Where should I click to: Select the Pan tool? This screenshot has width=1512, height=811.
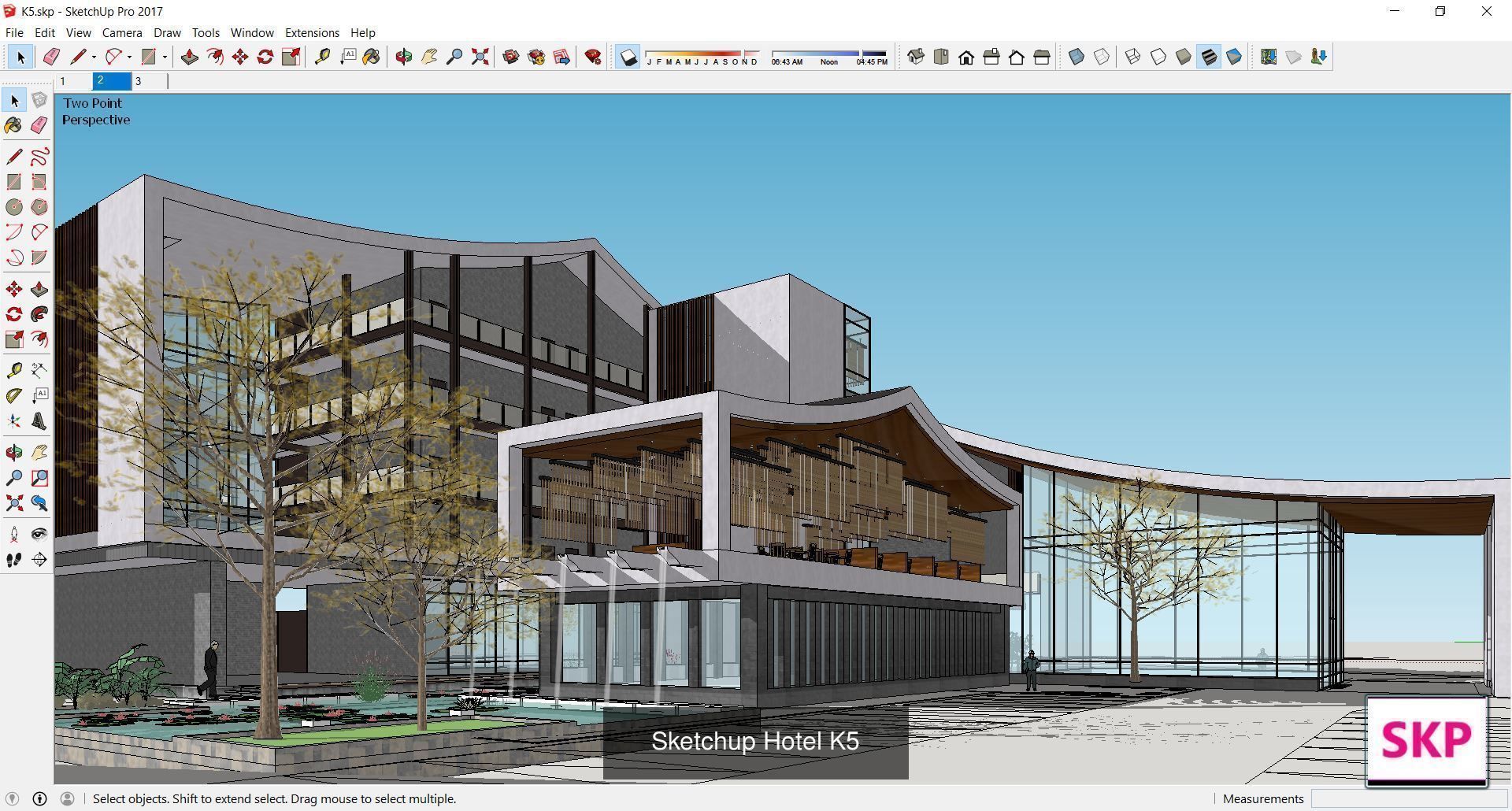(428, 57)
